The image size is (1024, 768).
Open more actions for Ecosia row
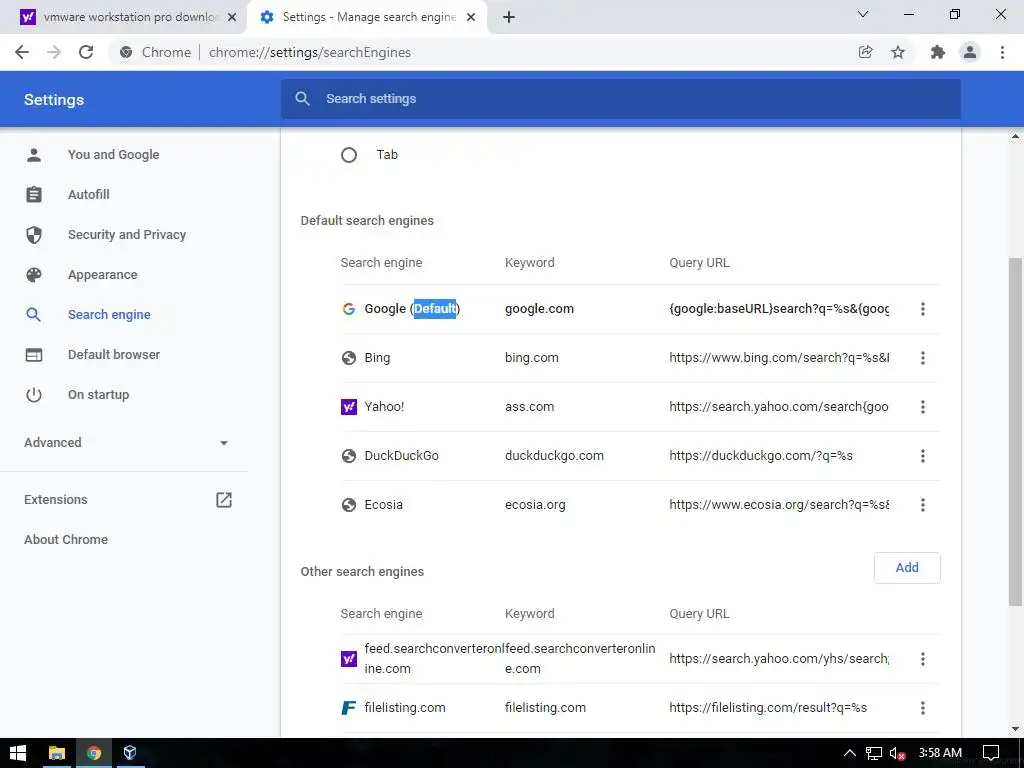coord(923,505)
